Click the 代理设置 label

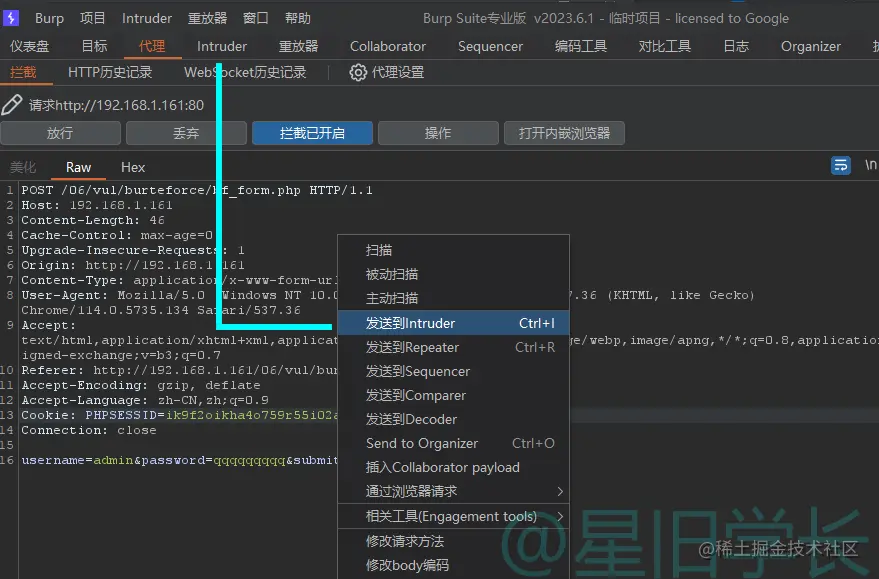pyautogui.click(x=398, y=72)
